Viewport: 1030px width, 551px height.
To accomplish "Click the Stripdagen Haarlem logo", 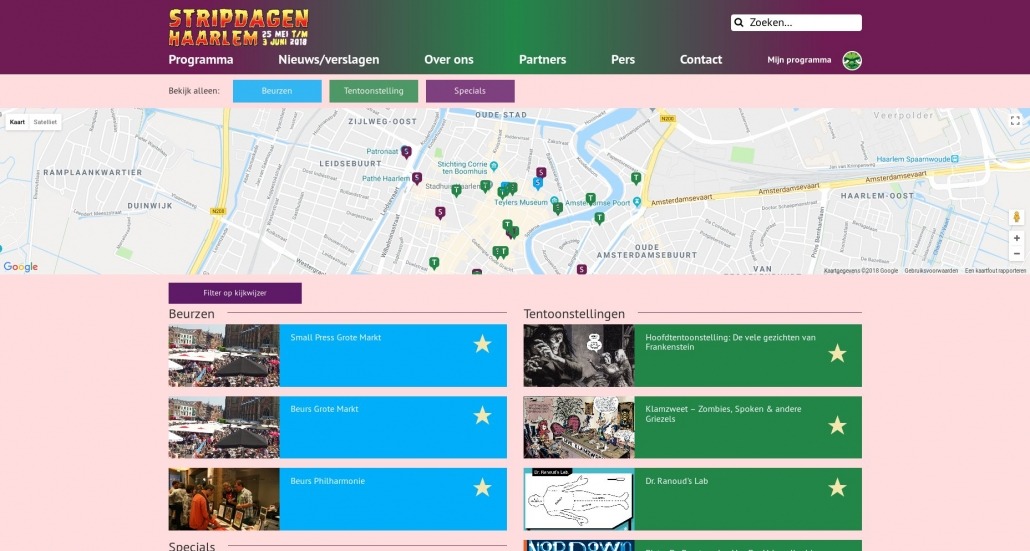I will point(238,27).
